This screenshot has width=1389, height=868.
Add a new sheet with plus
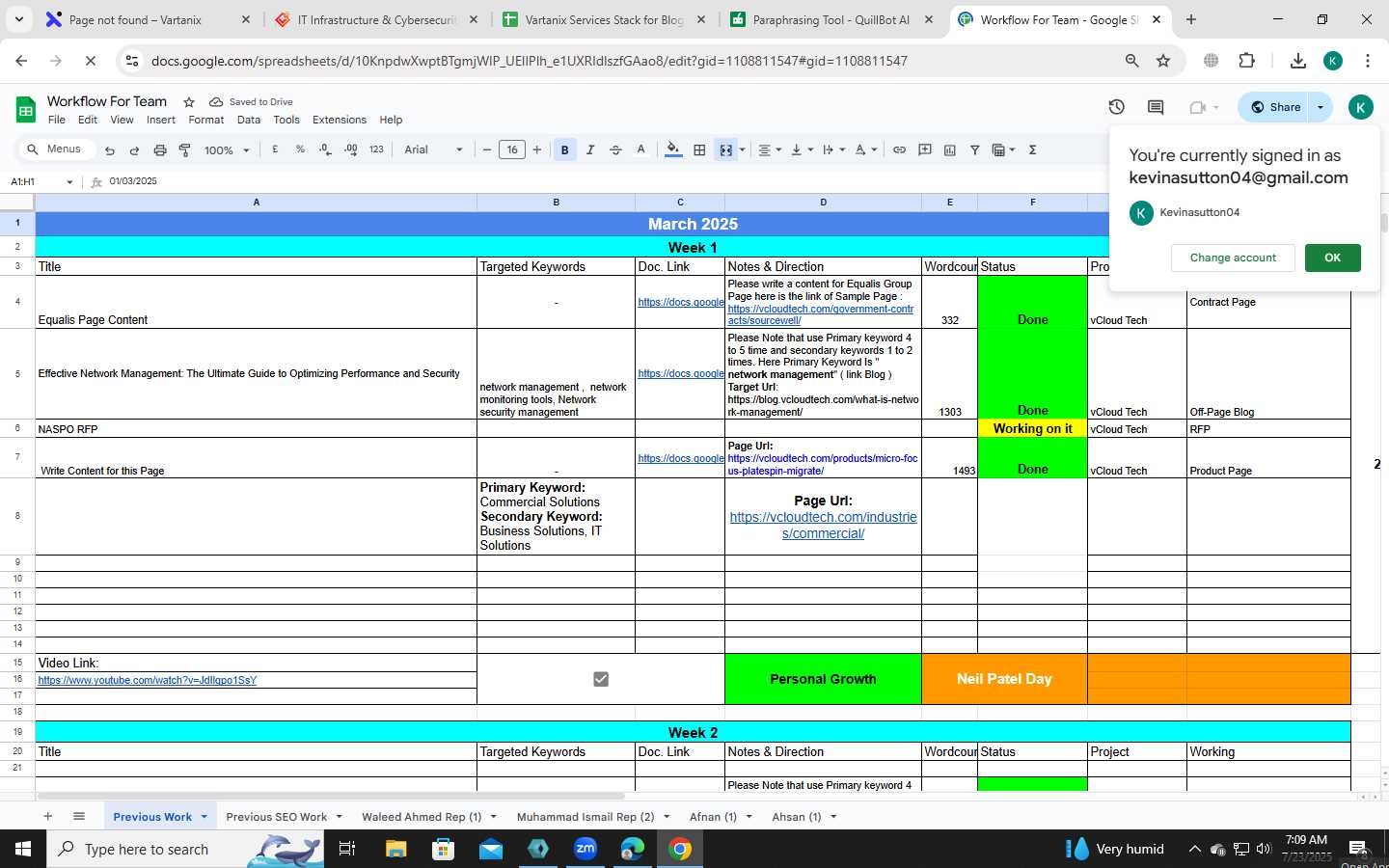pos(47,816)
